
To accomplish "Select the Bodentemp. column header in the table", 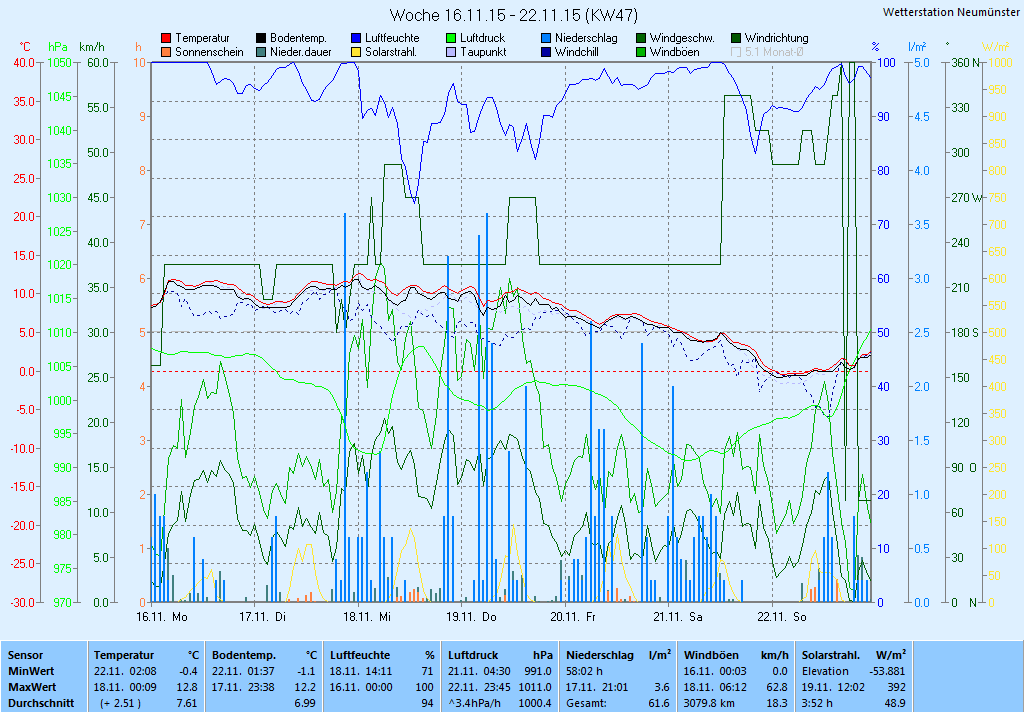I will pos(244,655).
